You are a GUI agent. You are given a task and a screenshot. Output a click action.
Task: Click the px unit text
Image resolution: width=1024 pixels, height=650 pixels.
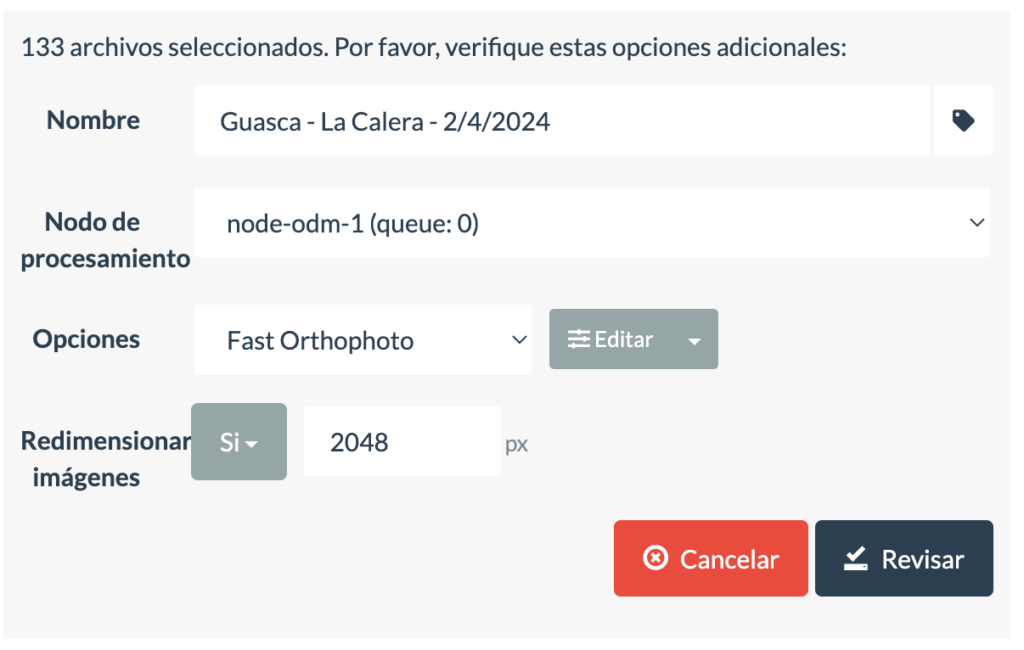516,444
